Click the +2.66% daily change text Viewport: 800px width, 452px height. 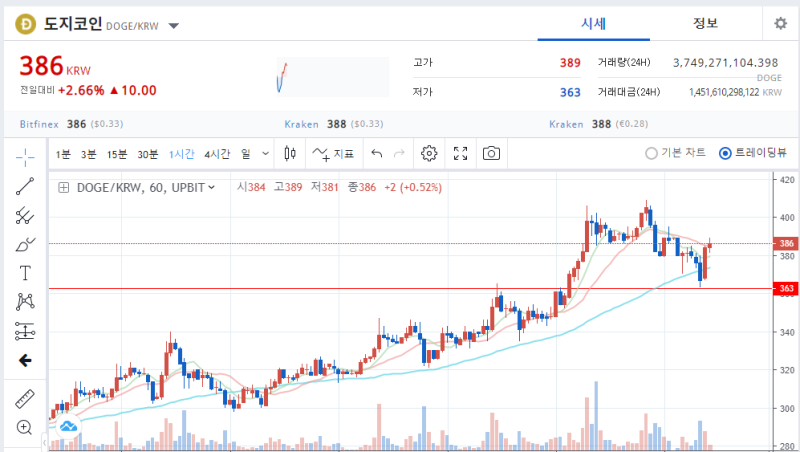click(x=81, y=90)
